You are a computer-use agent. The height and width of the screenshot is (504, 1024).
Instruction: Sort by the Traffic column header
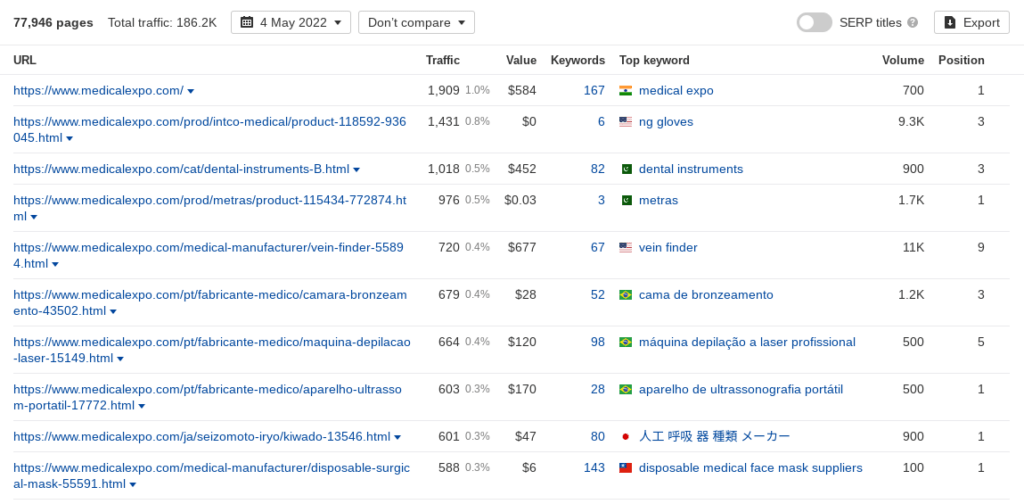click(x=443, y=60)
